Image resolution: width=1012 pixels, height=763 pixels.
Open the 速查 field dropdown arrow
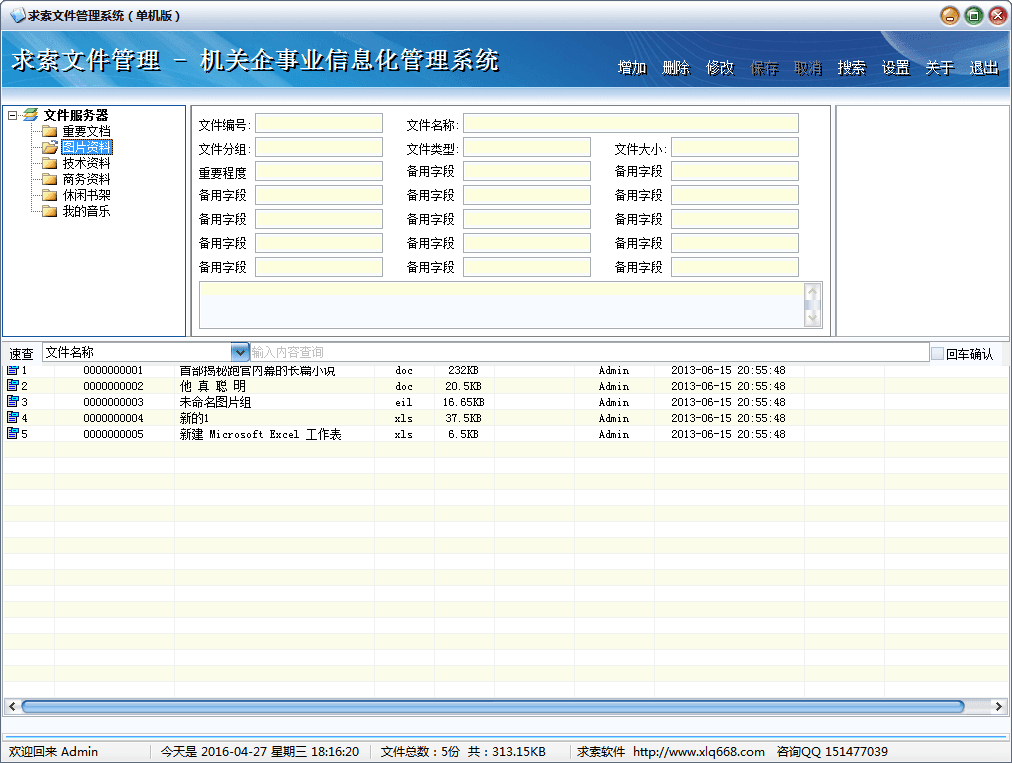(x=240, y=352)
